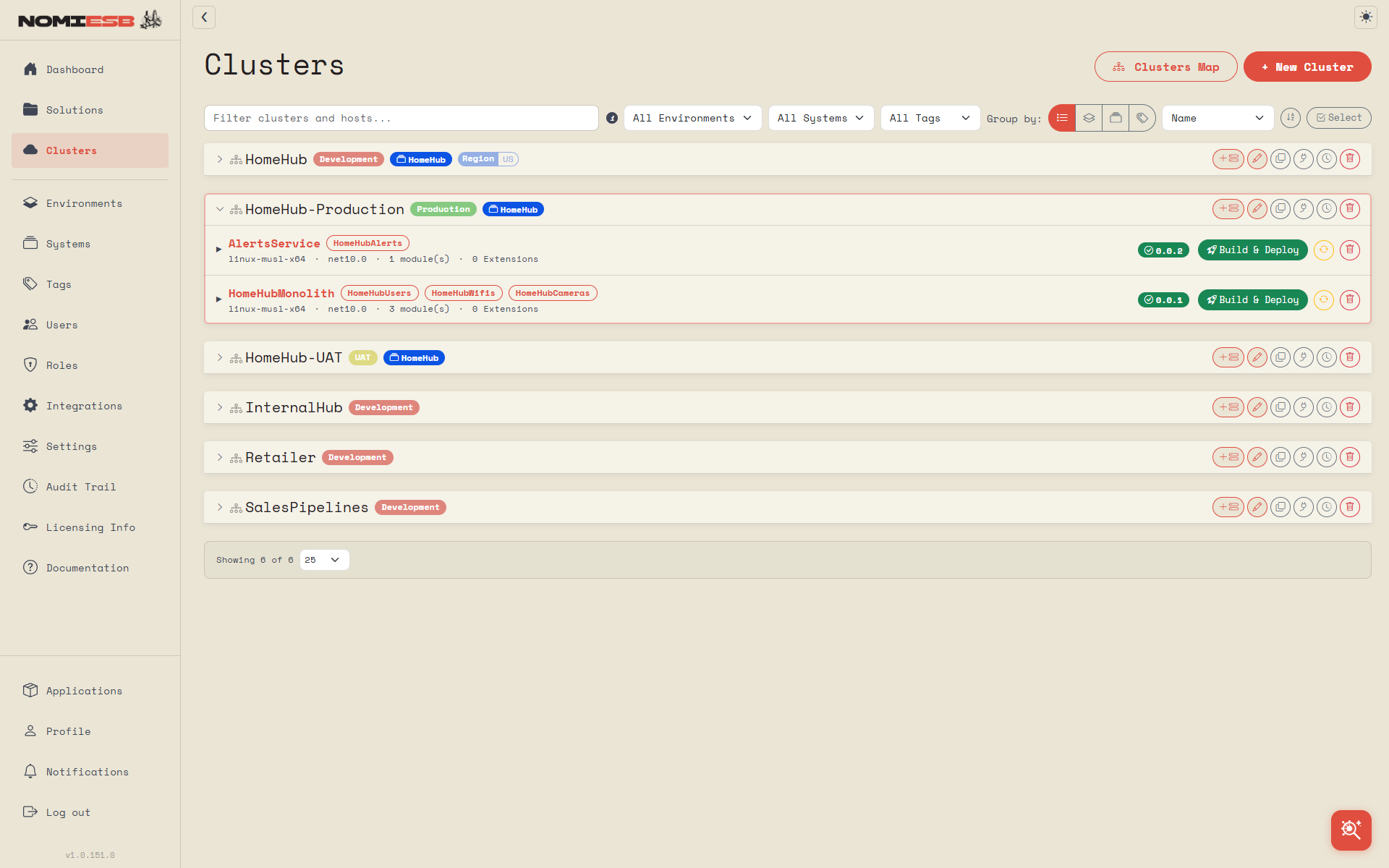Open Audit Trail in sidebar
1389x868 pixels.
click(90, 487)
